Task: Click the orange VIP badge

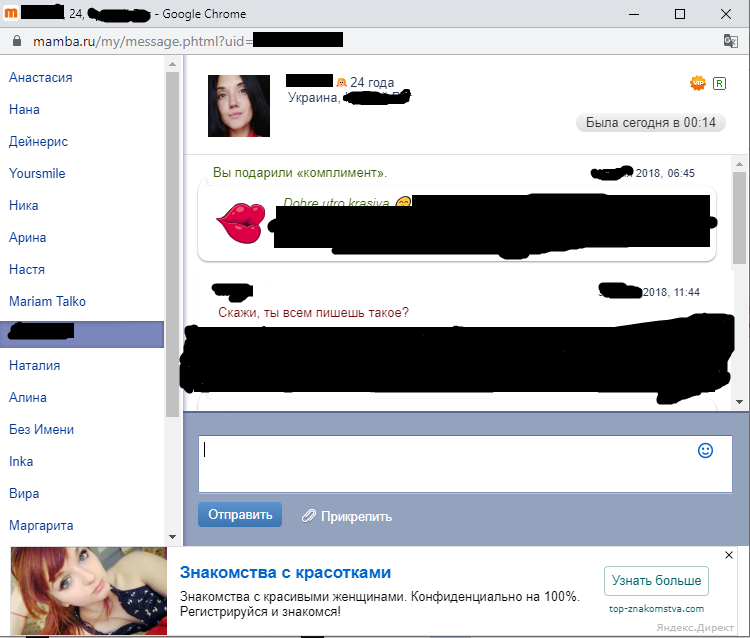Action: tap(698, 83)
